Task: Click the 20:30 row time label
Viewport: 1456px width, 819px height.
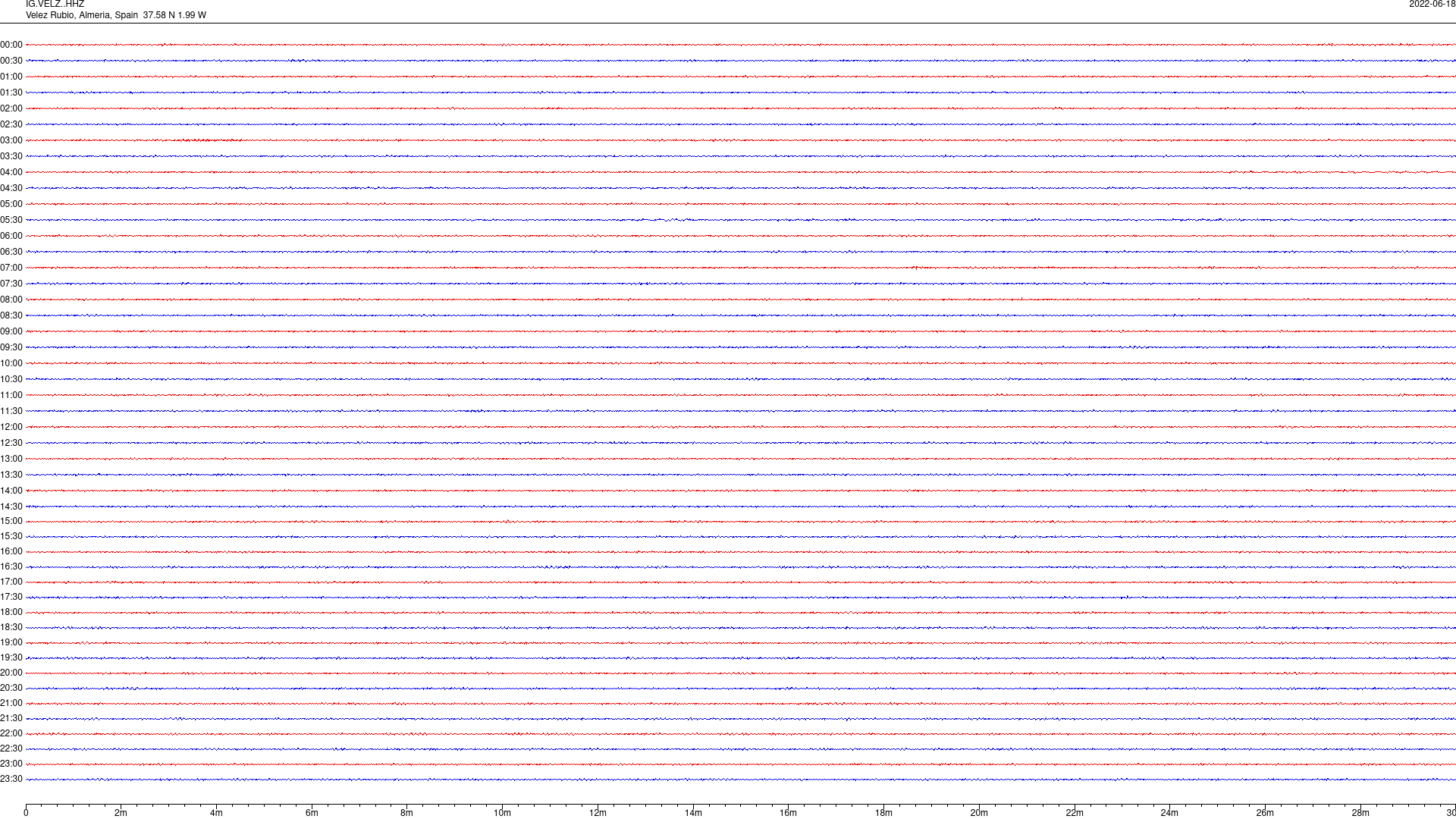Action: click(11, 688)
